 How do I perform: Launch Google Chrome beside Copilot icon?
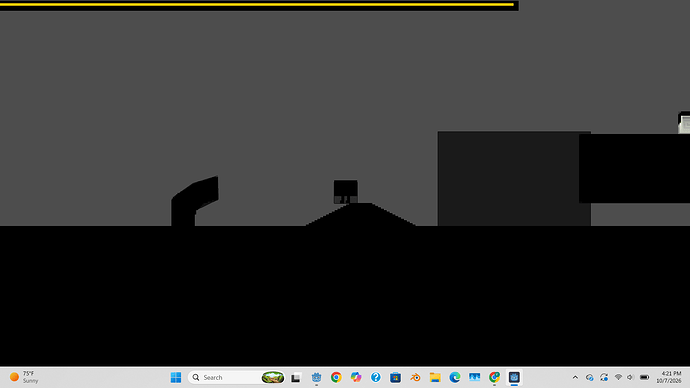[x=336, y=377]
